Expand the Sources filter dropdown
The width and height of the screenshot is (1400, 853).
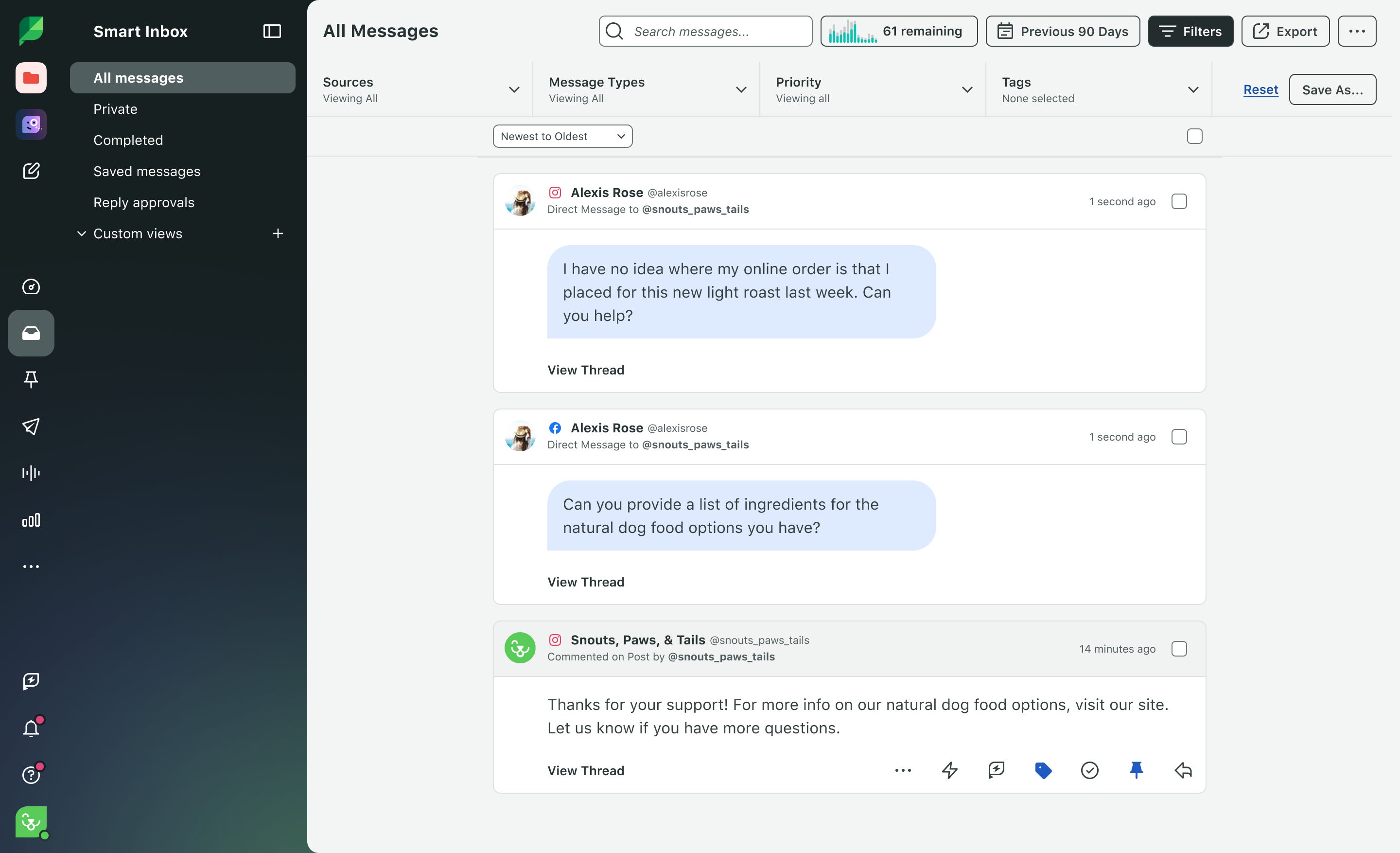(514, 89)
